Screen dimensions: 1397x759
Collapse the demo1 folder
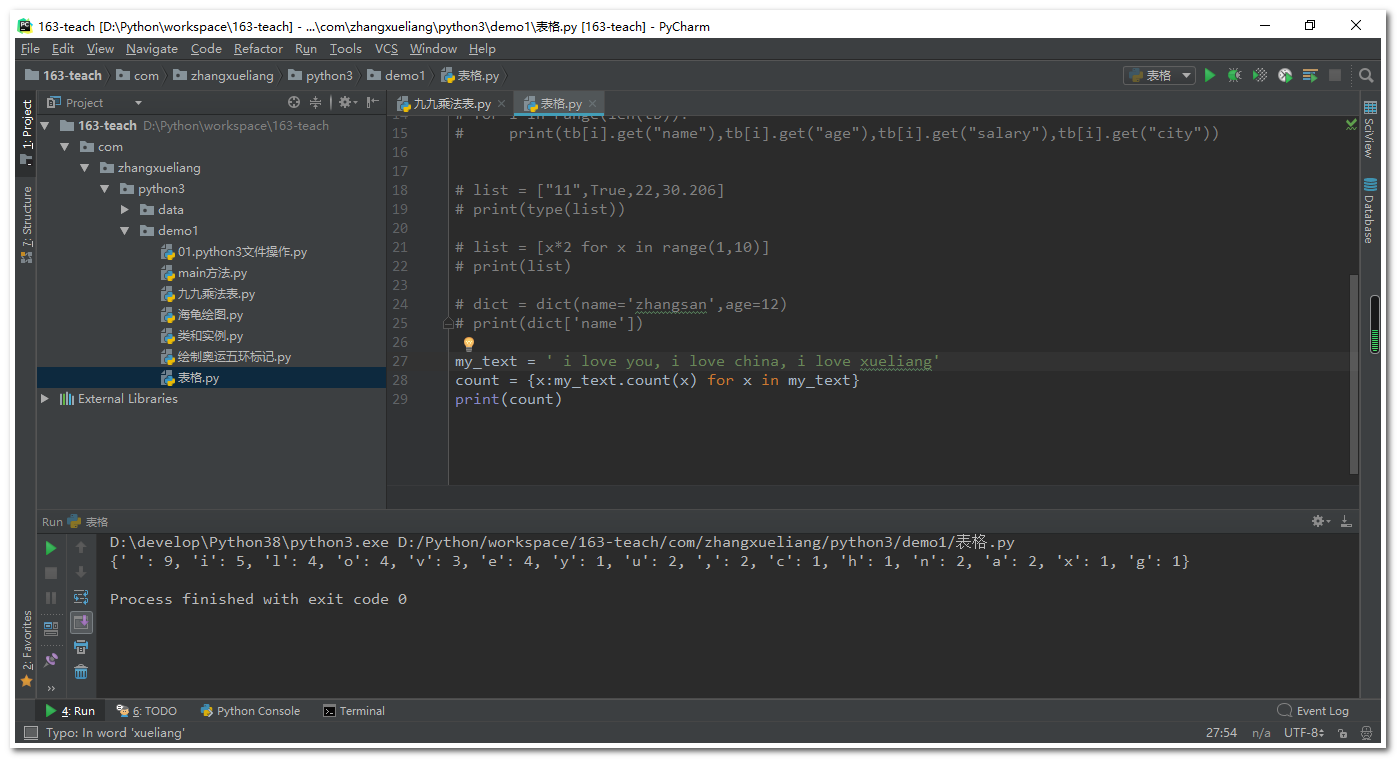point(125,231)
